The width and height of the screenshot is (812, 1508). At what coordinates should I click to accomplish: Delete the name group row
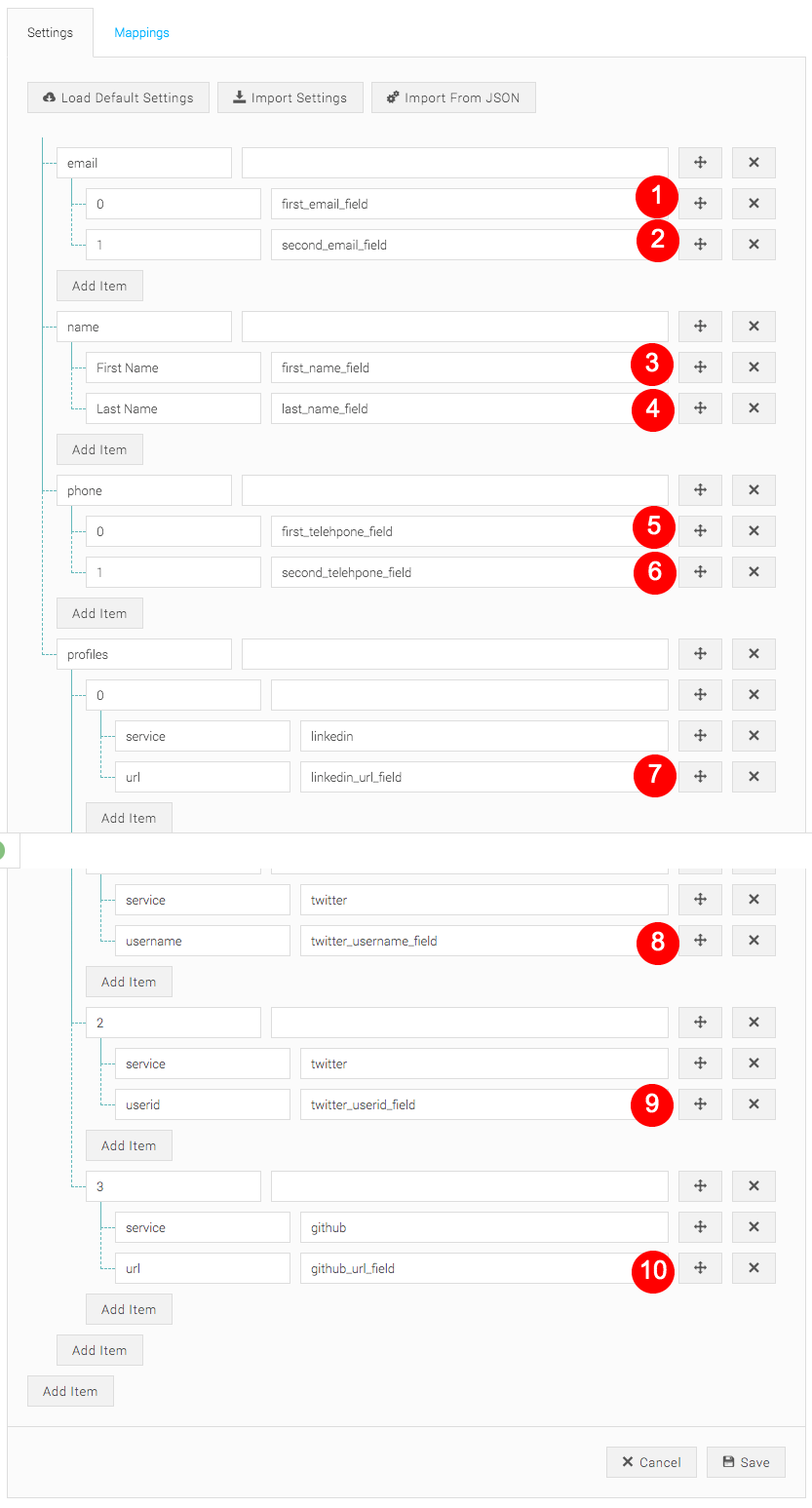point(754,327)
